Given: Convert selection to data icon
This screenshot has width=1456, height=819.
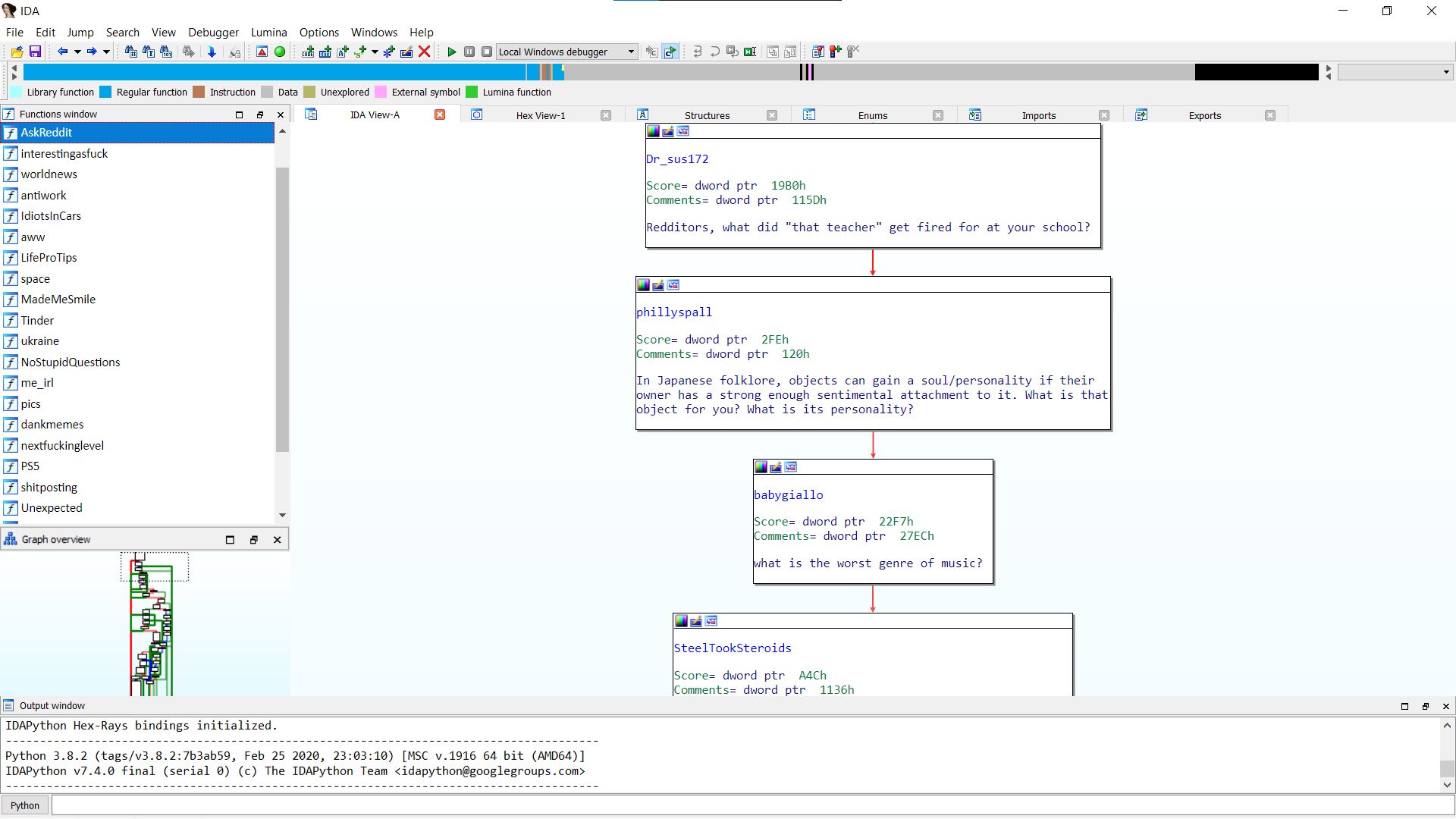Looking at the screenshot, I should click(x=325, y=52).
